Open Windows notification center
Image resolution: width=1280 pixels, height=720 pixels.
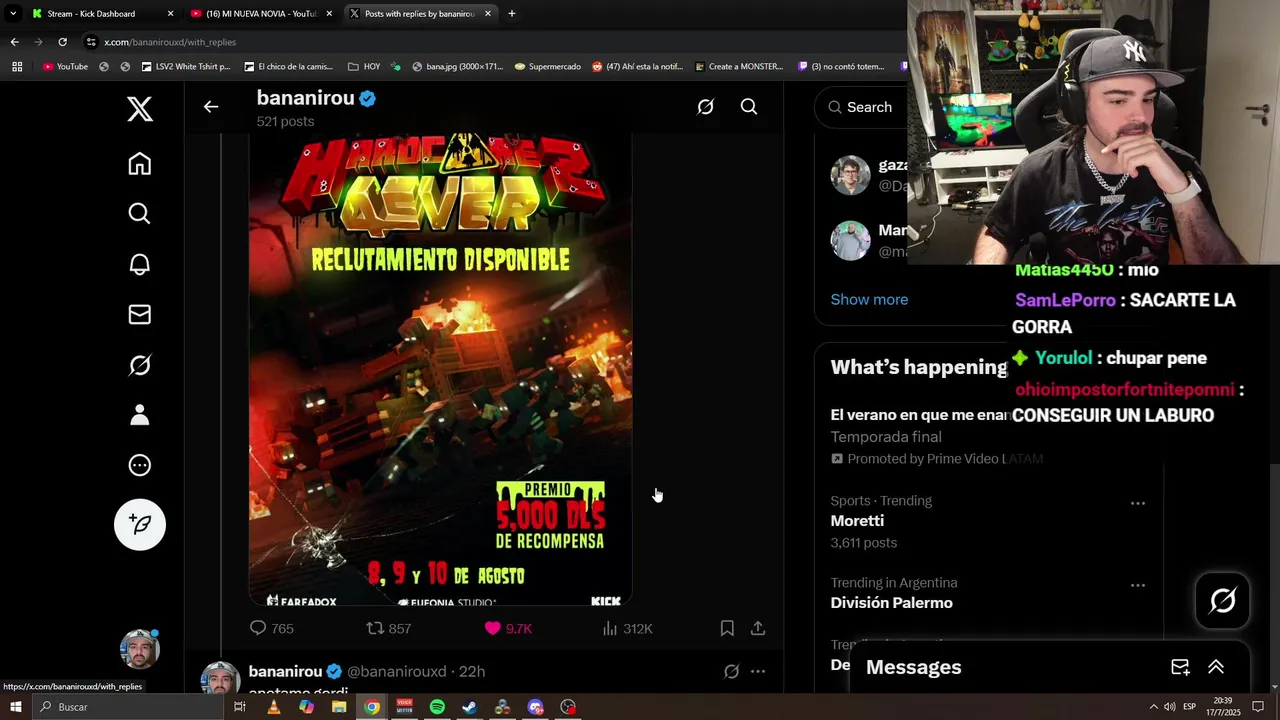(1258, 707)
